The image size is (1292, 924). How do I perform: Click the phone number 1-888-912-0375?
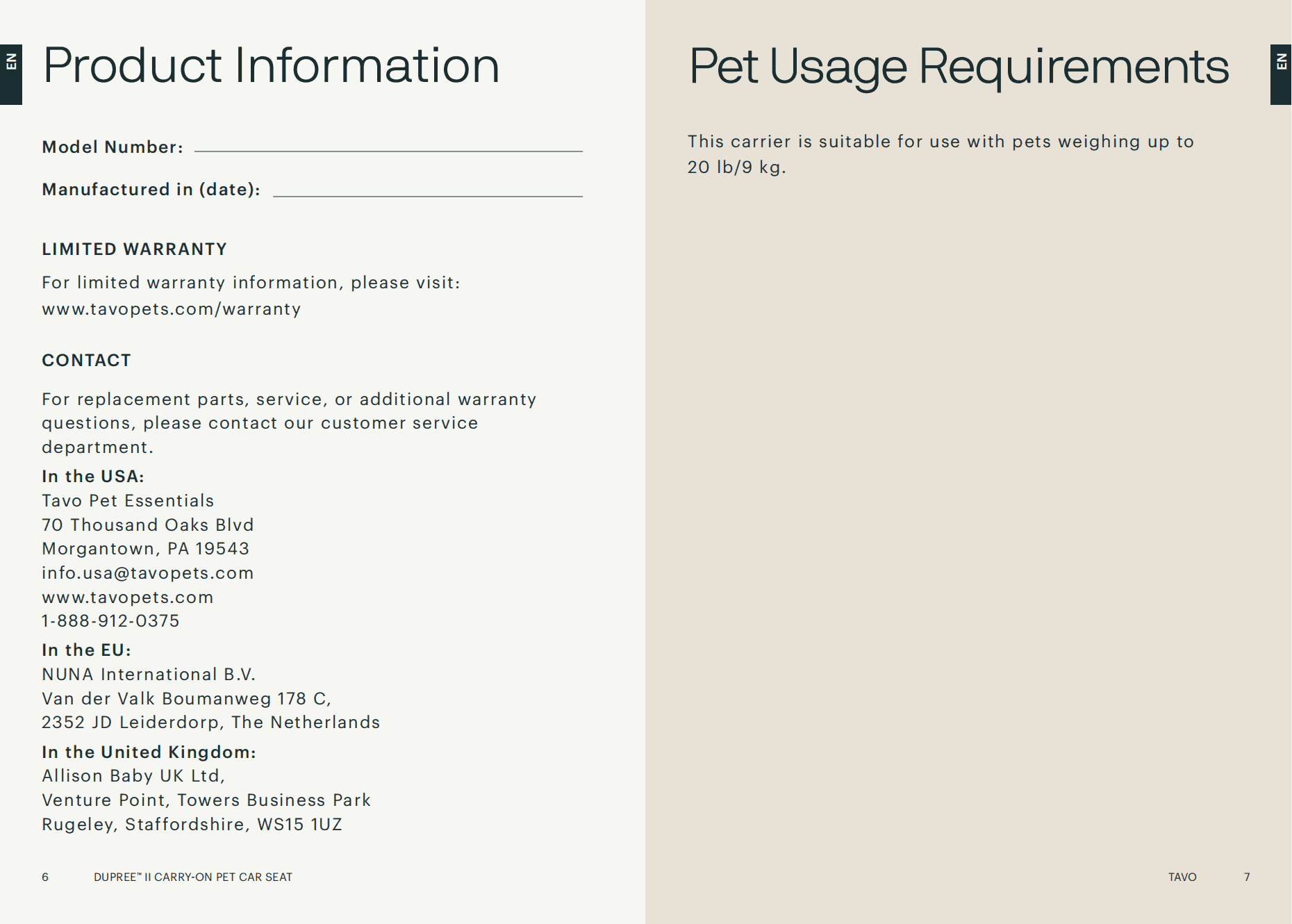click(110, 621)
